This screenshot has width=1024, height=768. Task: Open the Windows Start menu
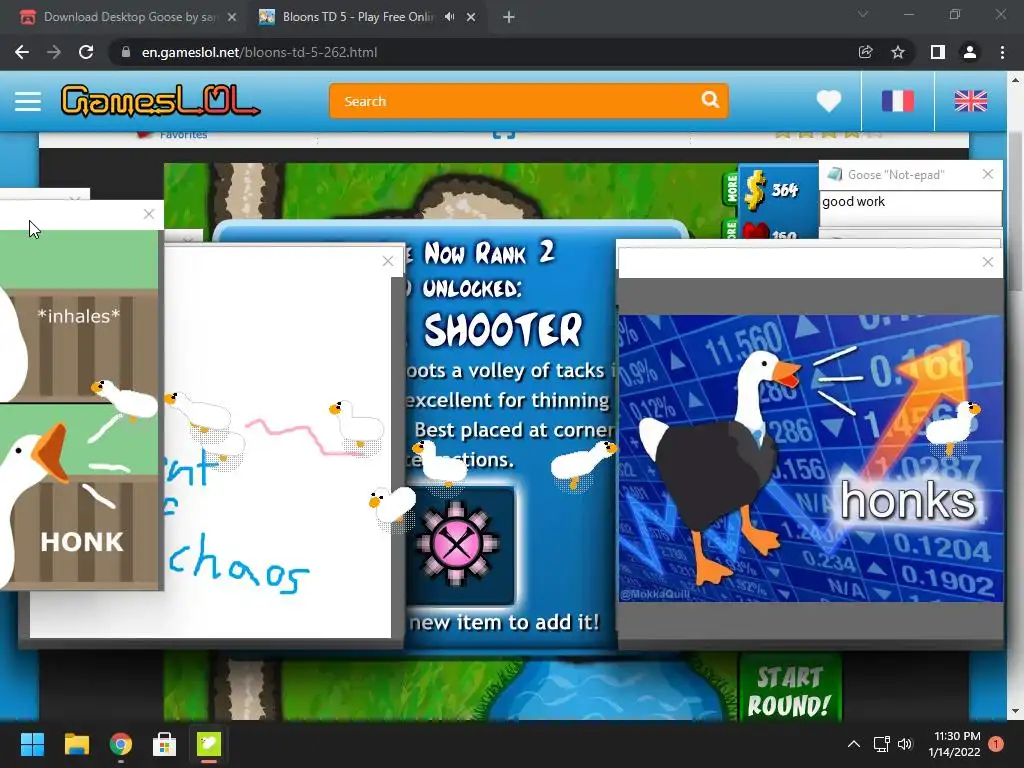tap(32, 744)
